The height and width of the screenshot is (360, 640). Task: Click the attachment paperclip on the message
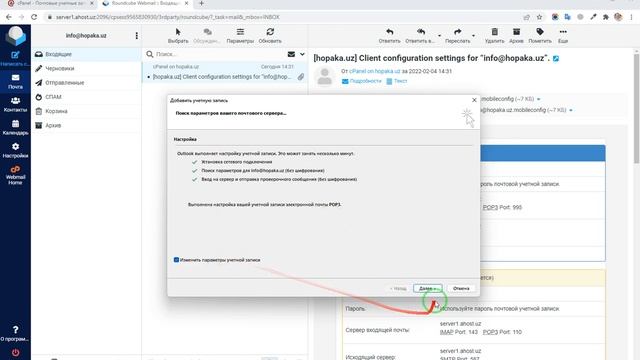coord(301,76)
